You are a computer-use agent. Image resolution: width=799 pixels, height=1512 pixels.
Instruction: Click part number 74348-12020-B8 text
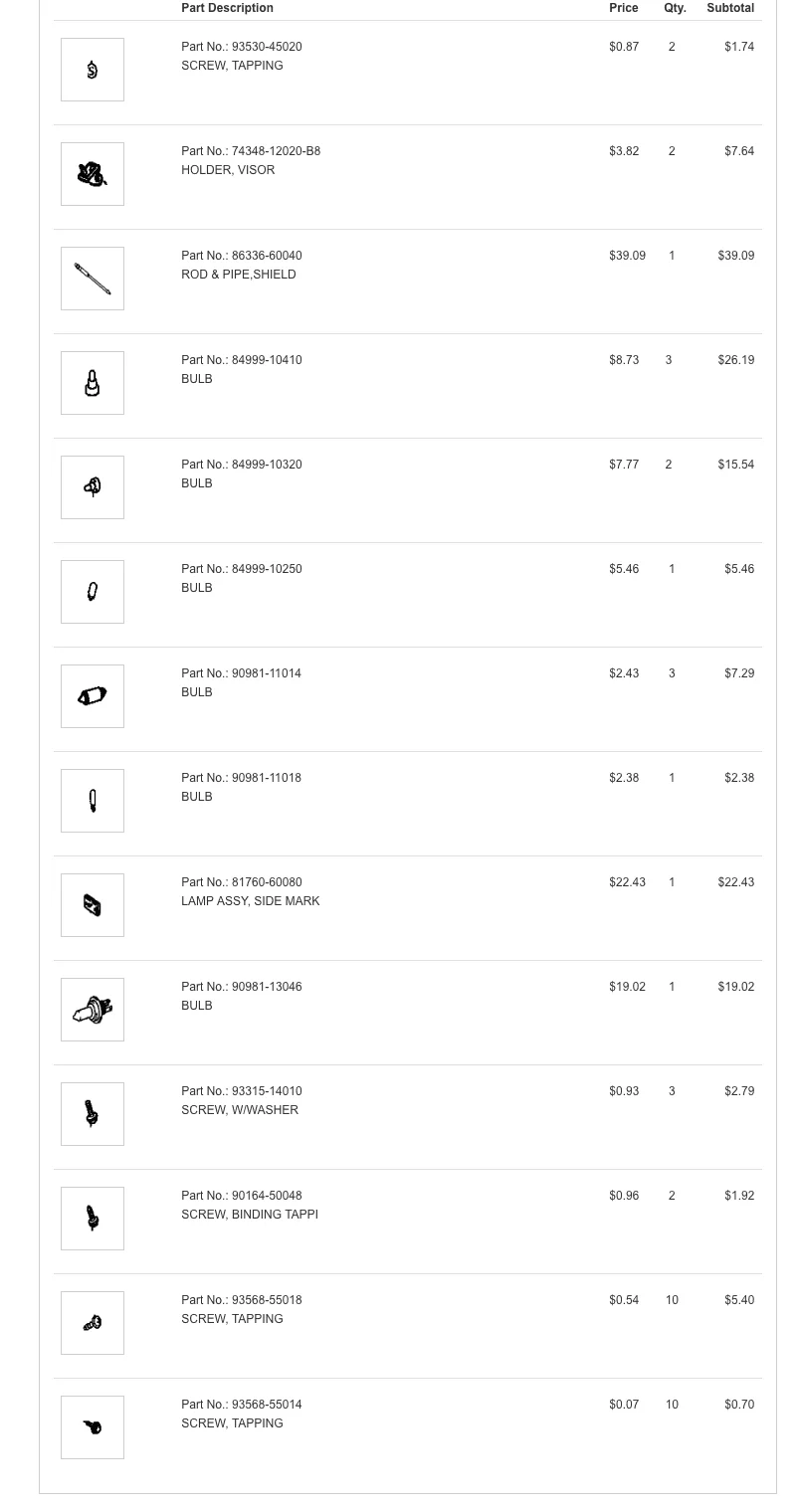[276, 151]
